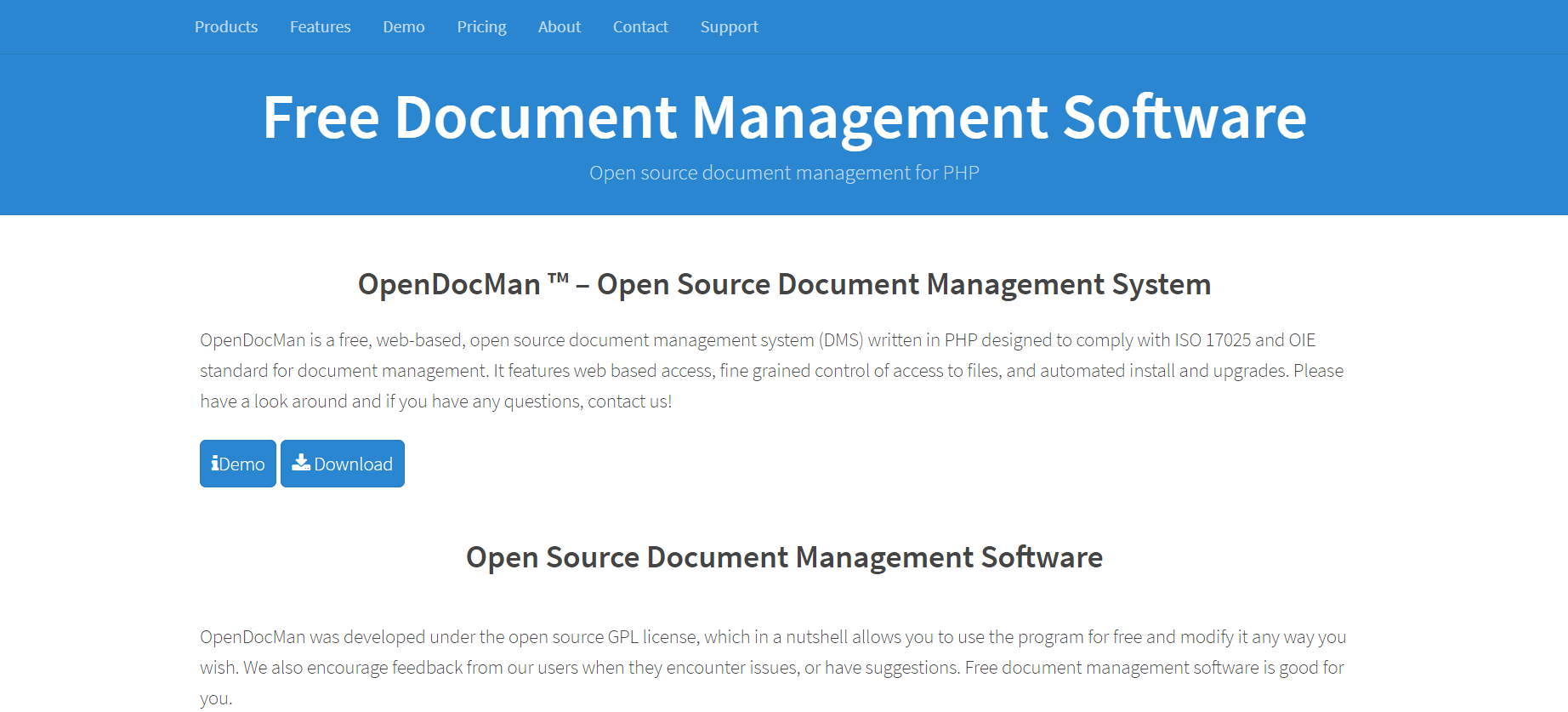Go to the Features page

pyautogui.click(x=321, y=27)
